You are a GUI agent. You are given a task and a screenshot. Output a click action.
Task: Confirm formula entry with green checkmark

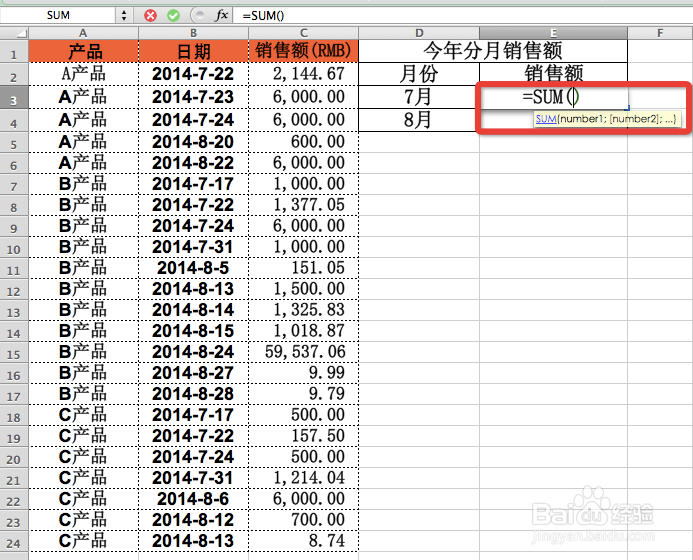tap(173, 15)
